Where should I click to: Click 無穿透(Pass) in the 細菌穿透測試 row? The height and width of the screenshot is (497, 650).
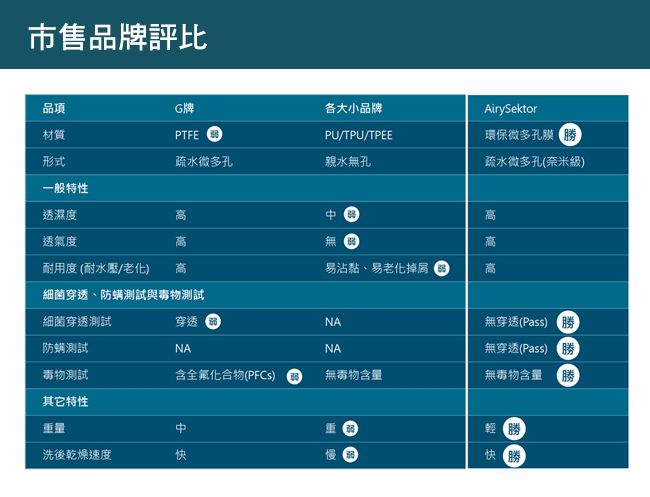tap(516, 322)
